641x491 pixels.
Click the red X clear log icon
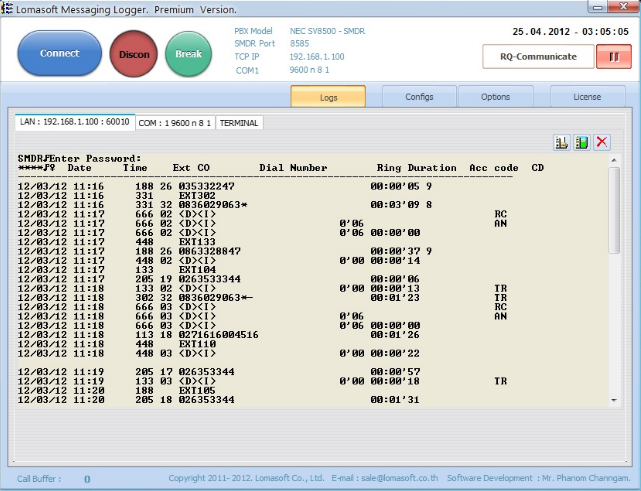(602, 142)
